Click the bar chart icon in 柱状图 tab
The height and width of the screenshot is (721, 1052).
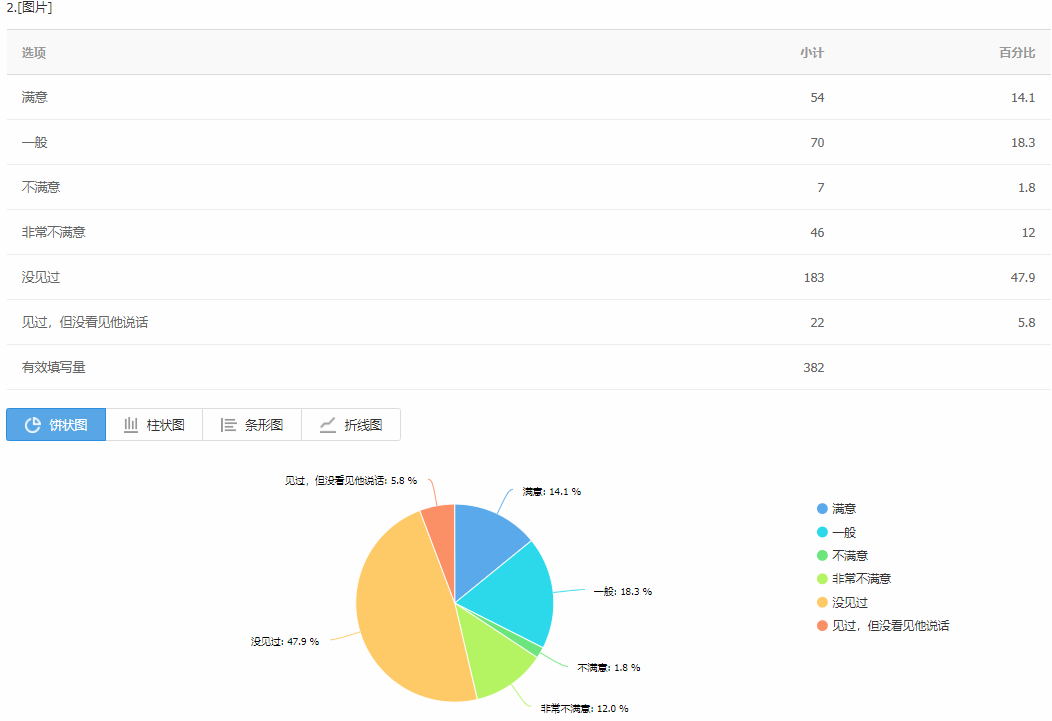click(x=131, y=425)
